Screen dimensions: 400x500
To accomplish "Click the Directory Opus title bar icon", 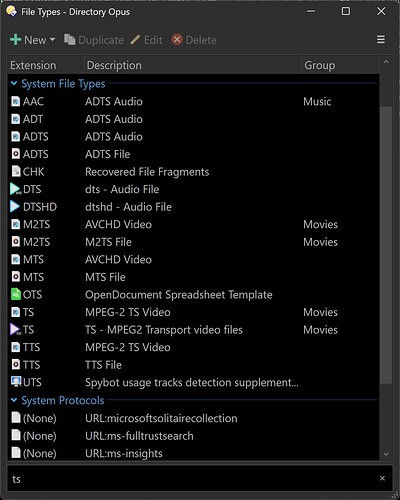I will pyautogui.click(x=11, y=11).
